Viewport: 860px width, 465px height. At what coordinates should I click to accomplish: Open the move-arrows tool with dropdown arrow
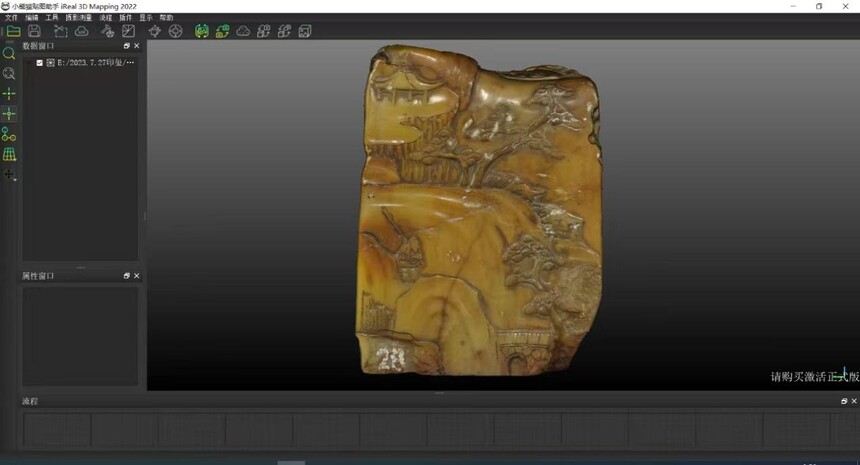tap(9, 175)
